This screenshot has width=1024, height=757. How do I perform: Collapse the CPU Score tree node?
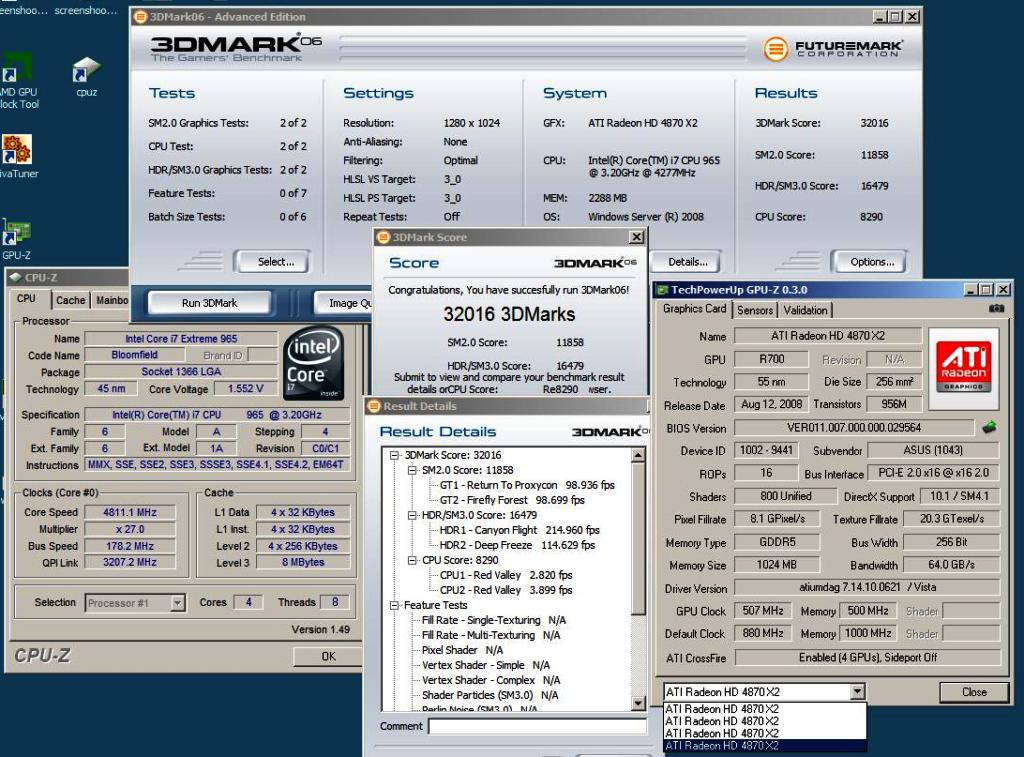tap(412, 560)
